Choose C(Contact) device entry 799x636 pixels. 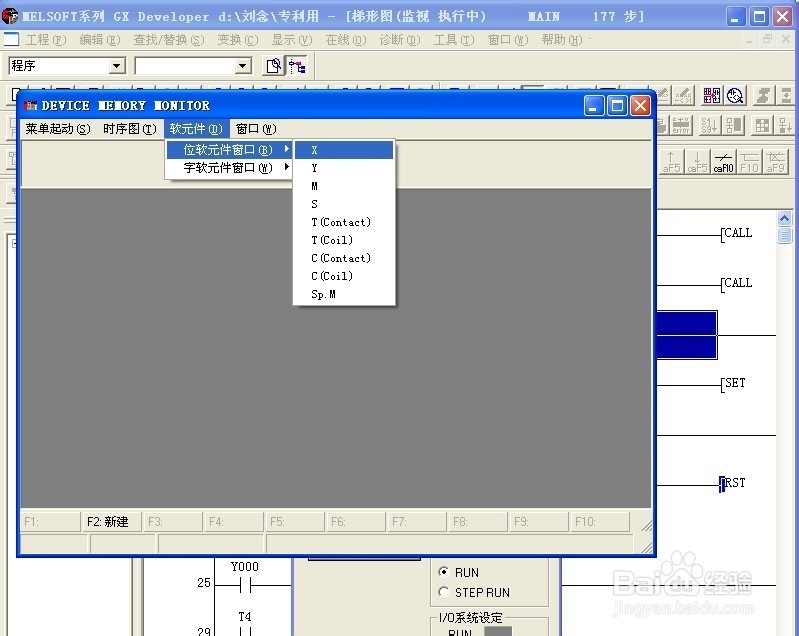[x=344, y=258]
